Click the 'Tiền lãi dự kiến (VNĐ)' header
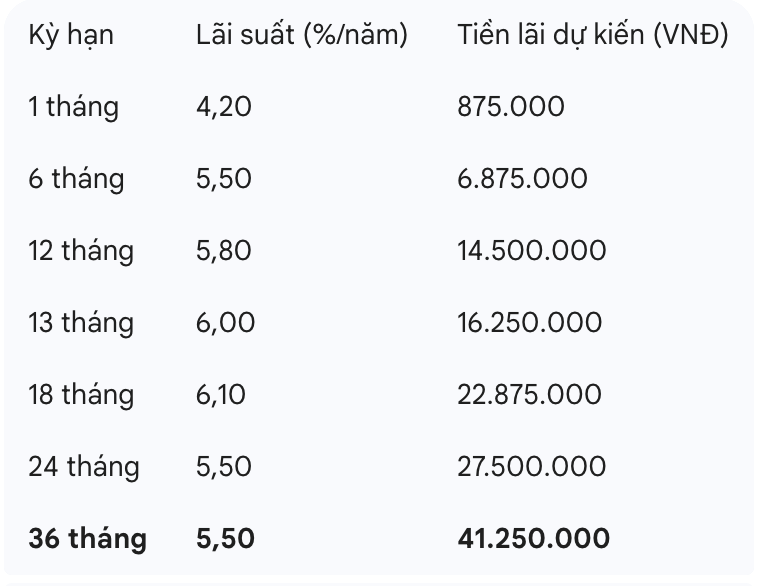Image resolution: width=764 pixels, height=586 pixels. [x=592, y=35]
